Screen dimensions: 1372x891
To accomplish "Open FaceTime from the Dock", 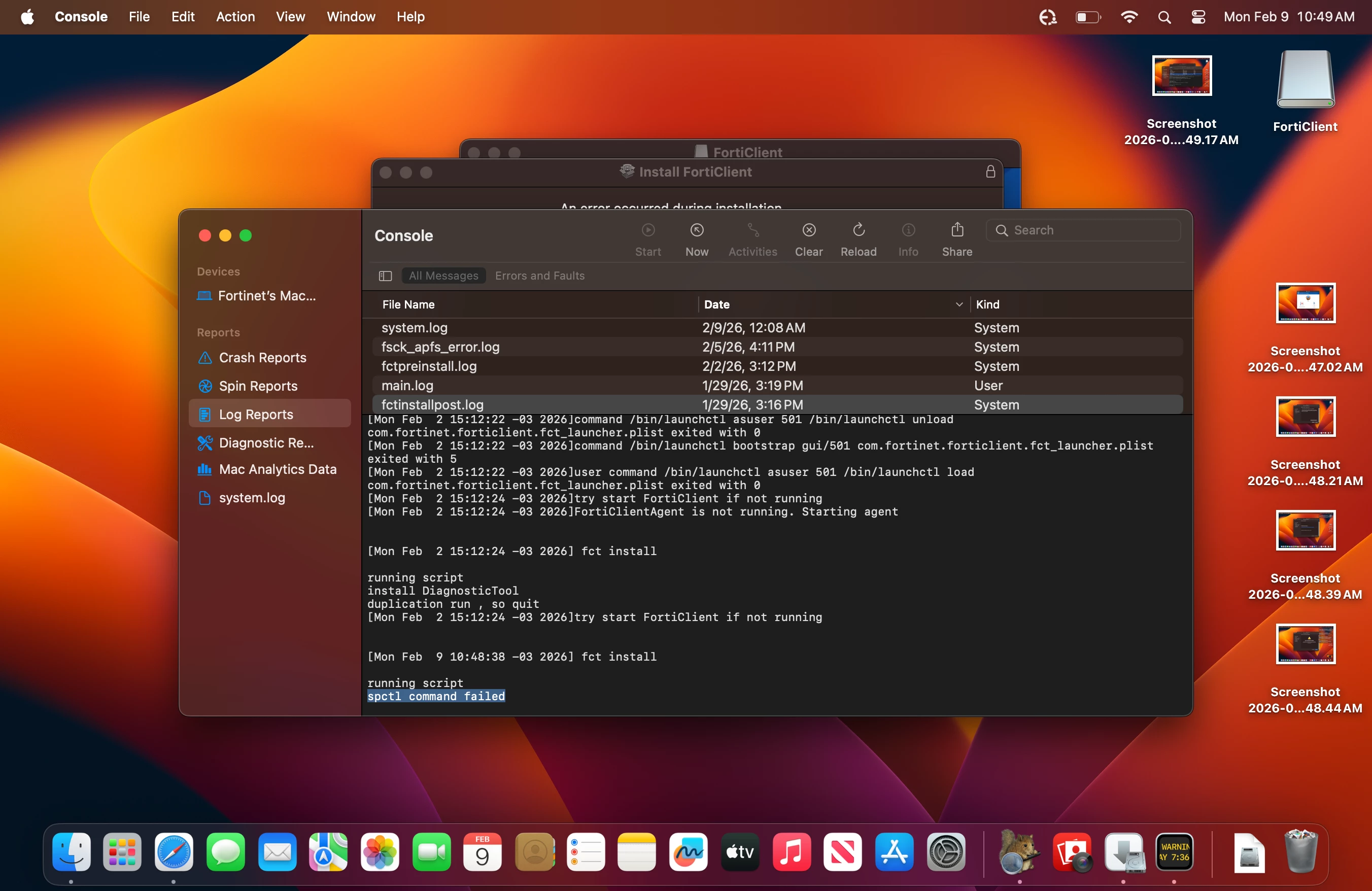I will 431,852.
